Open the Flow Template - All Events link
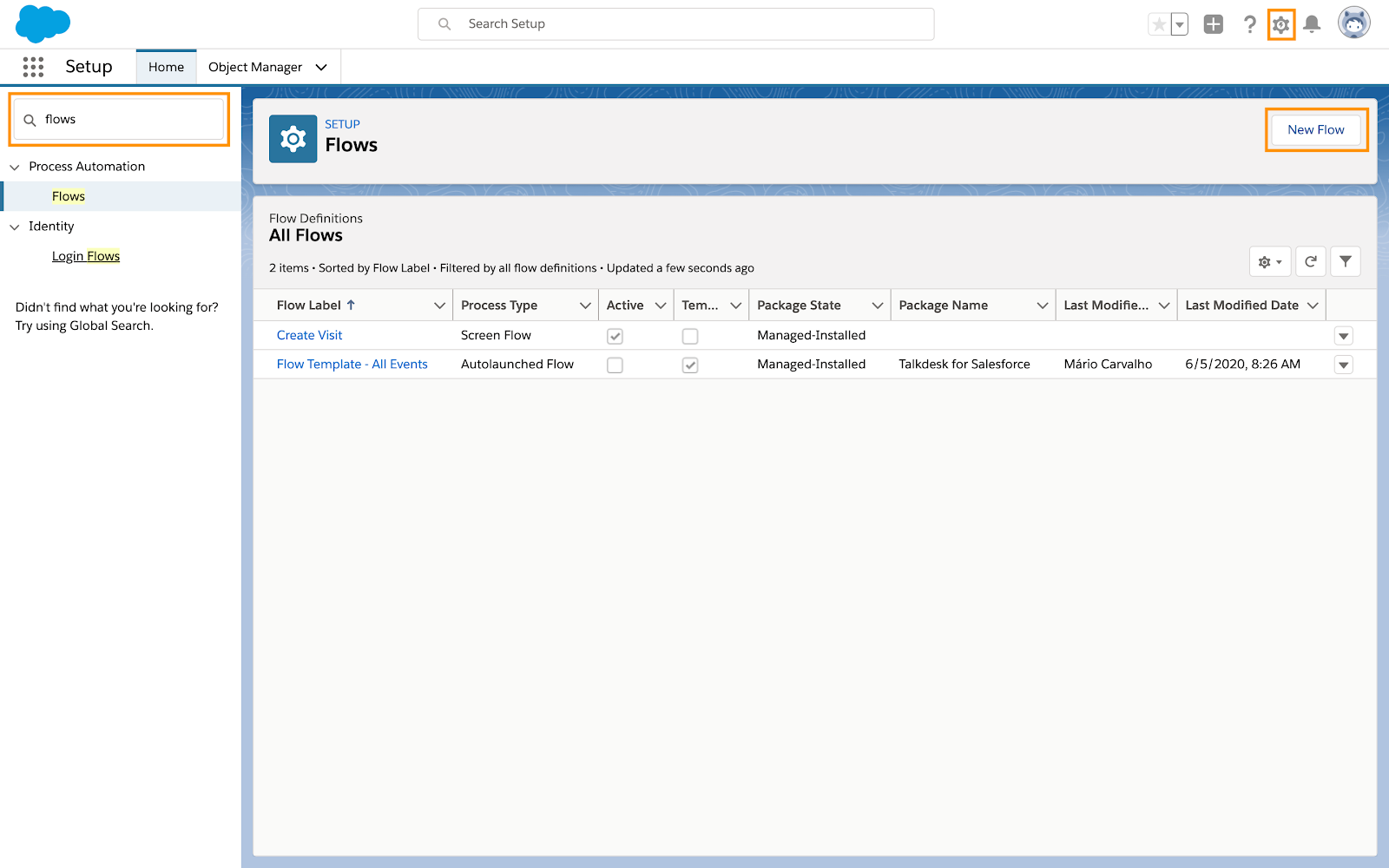Screen dimensions: 1389x868 352,365
